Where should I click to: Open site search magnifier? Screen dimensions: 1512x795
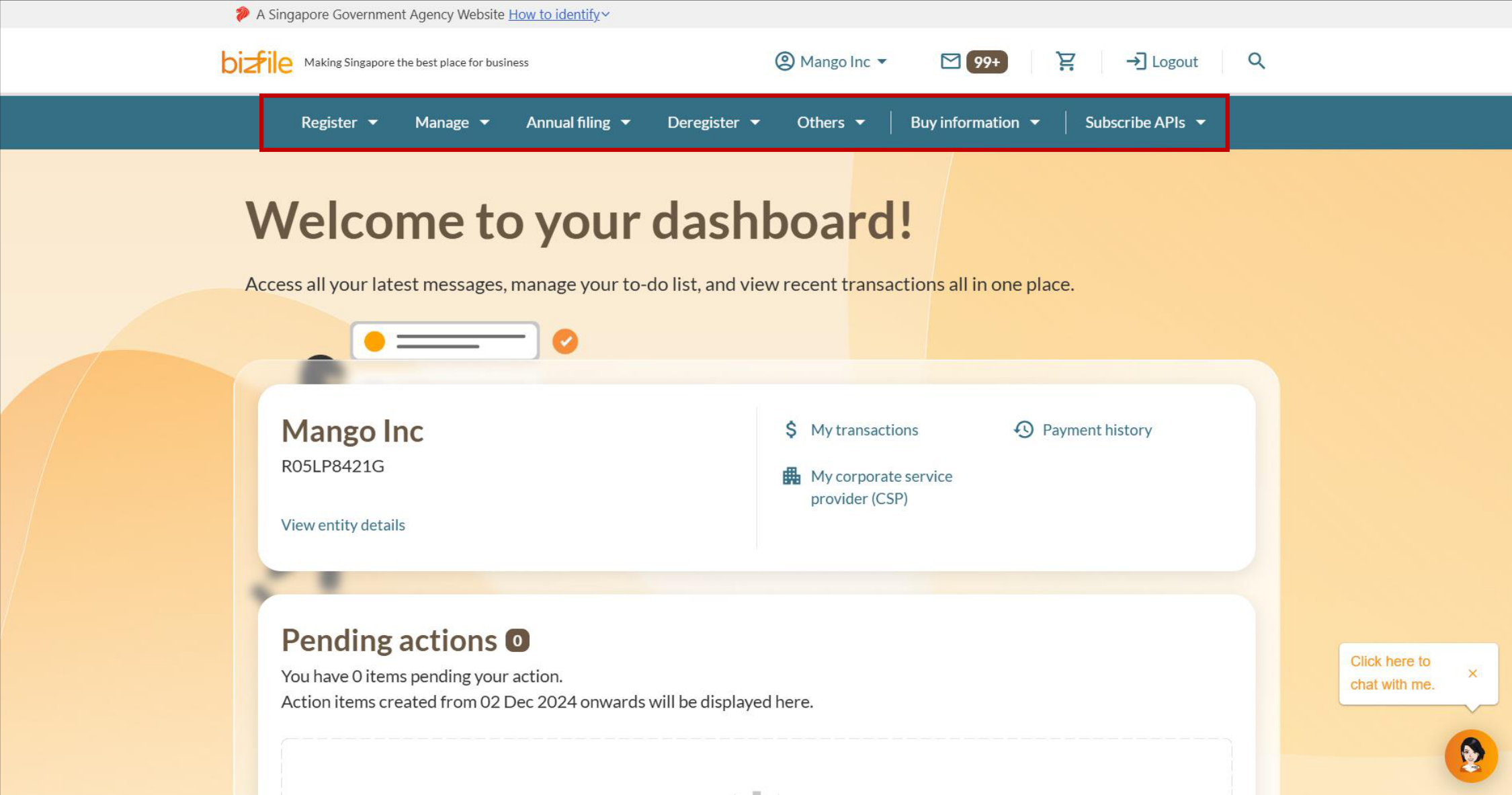(1256, 61)
